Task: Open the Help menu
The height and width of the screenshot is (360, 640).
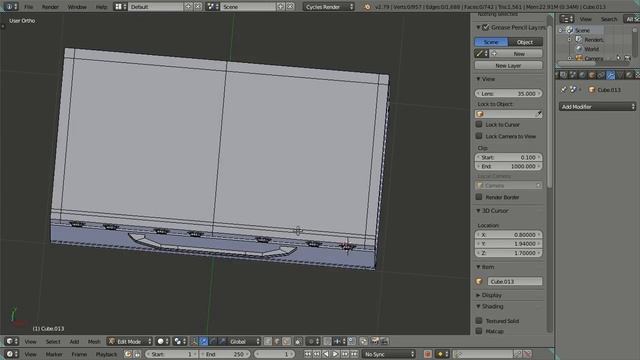Action: pyautogui.click(x=101, y=7)
